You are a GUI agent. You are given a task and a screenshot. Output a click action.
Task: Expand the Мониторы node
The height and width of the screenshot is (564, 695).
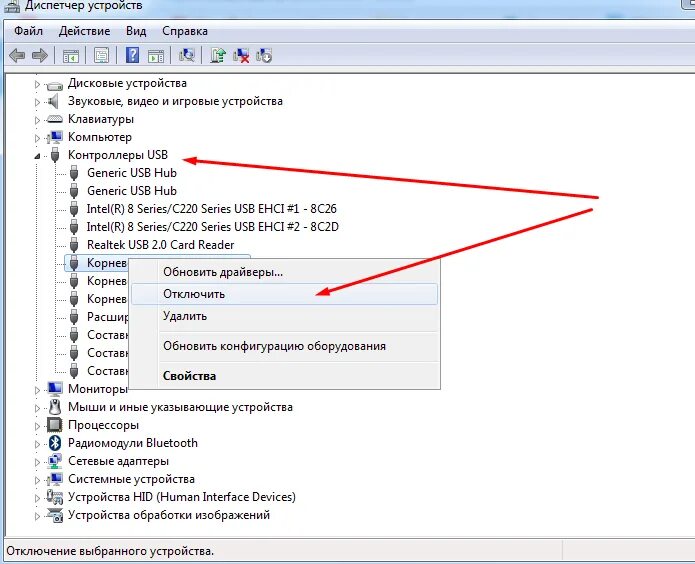[38, 390]
